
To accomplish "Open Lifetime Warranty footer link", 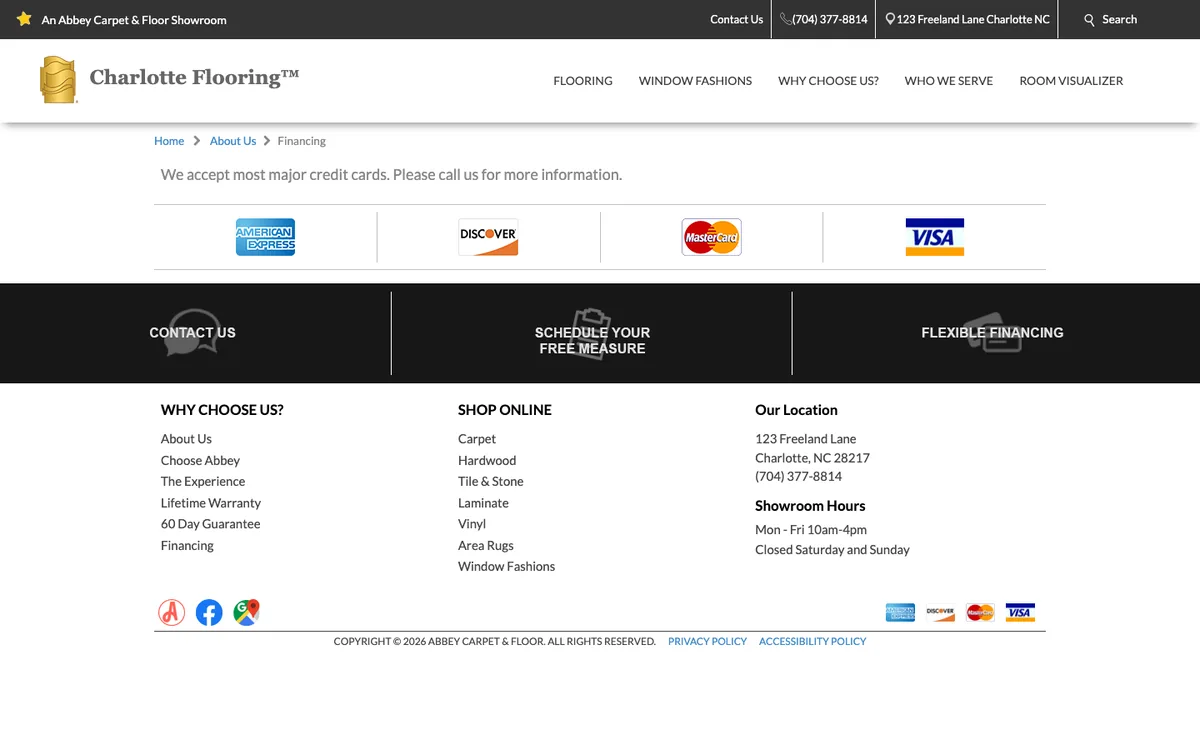I will [x=211, y=503].
